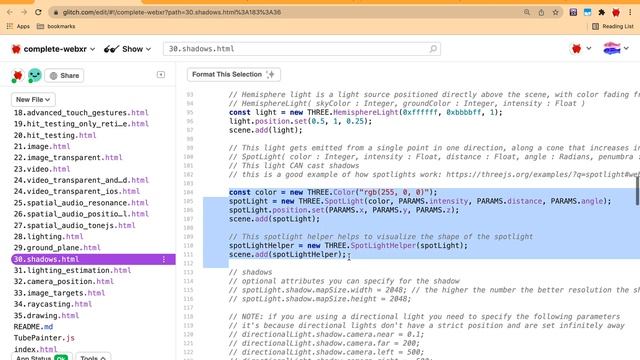Open 28.lighting.html file

[48, 236]
